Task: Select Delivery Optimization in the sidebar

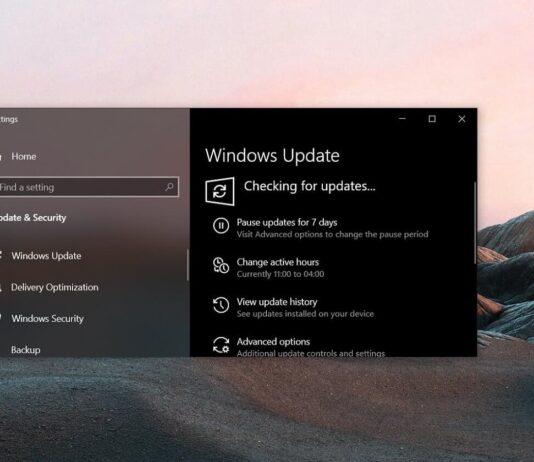Action: tap(54, 287)
